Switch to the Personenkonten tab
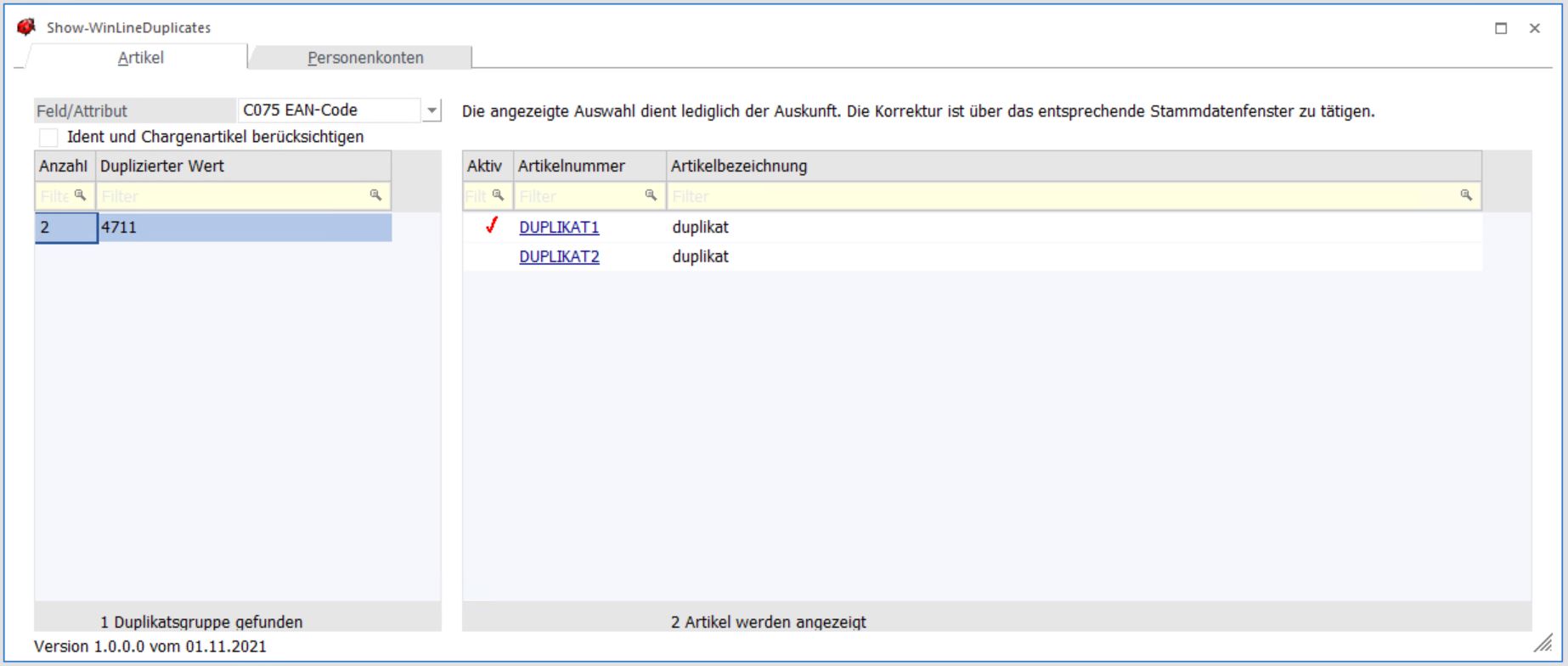Screen dimensions: 1568x666 [x=365, y=58]
